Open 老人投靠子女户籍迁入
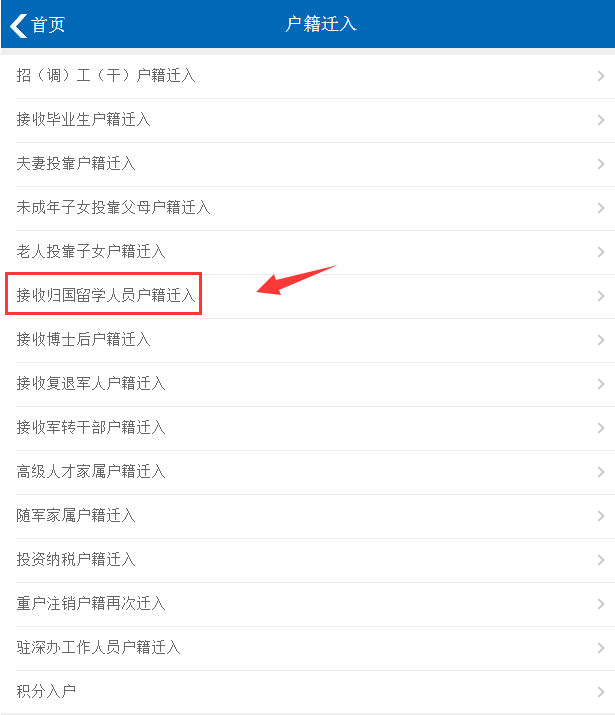This screenshot has width=615, height=715. tap(308, 252)
